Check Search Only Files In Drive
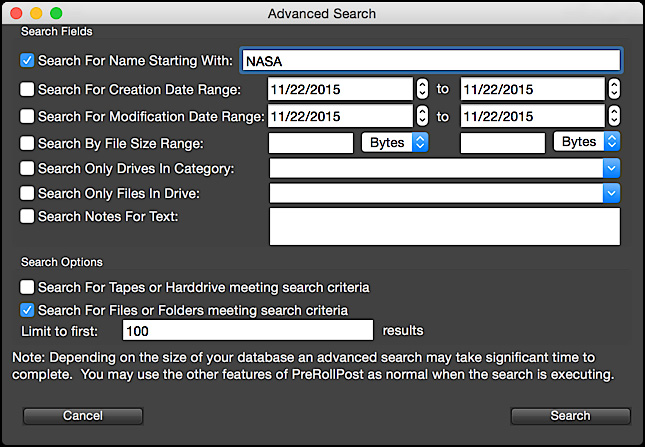The width and height of the screenshot is (645, 447). click(27, 193)
